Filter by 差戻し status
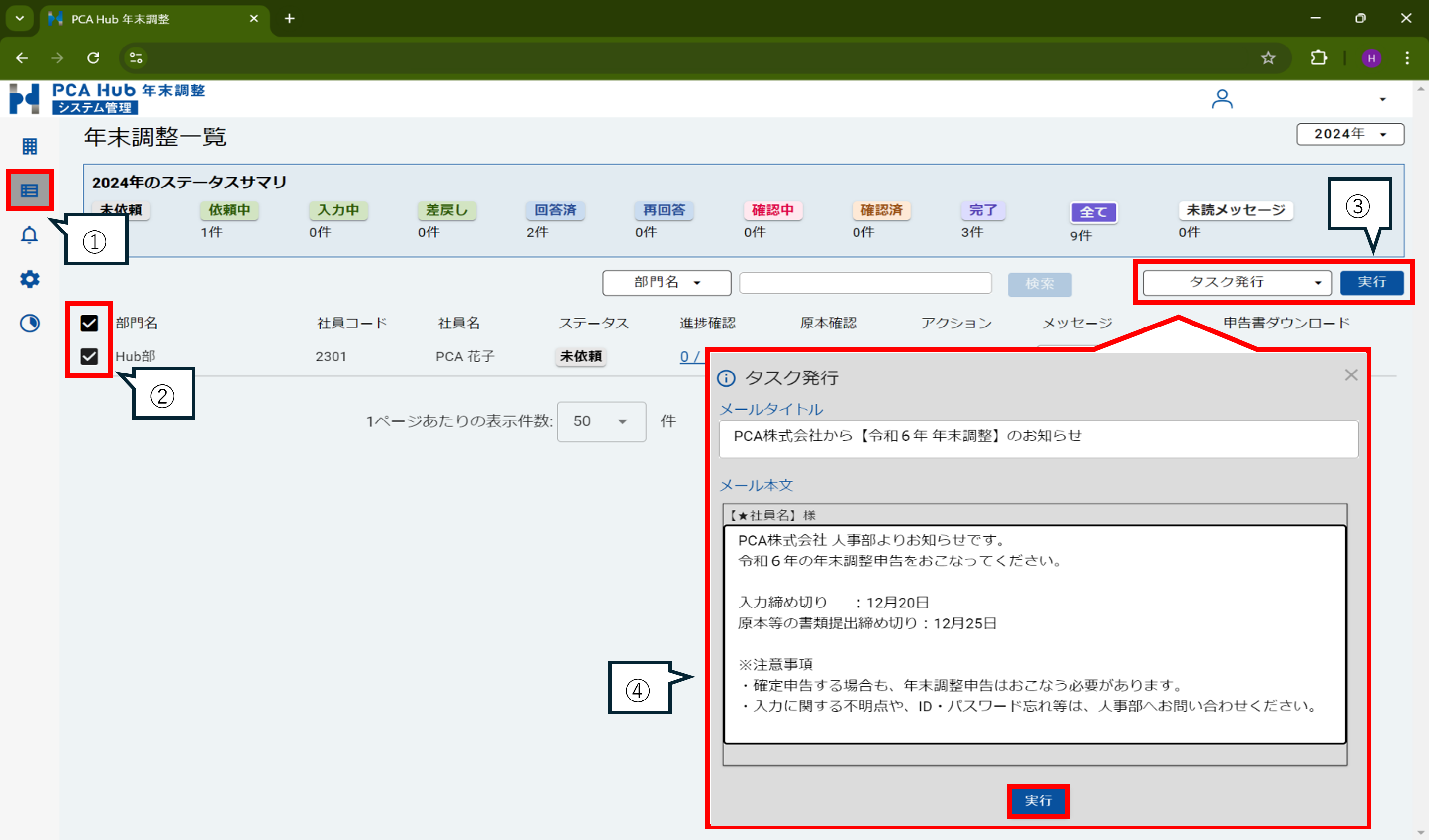This screenshot has width=1429, height=840. [447, 210]
